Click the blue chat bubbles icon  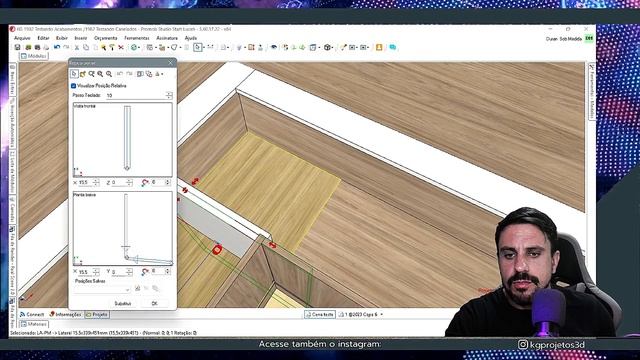pos(393,47)
